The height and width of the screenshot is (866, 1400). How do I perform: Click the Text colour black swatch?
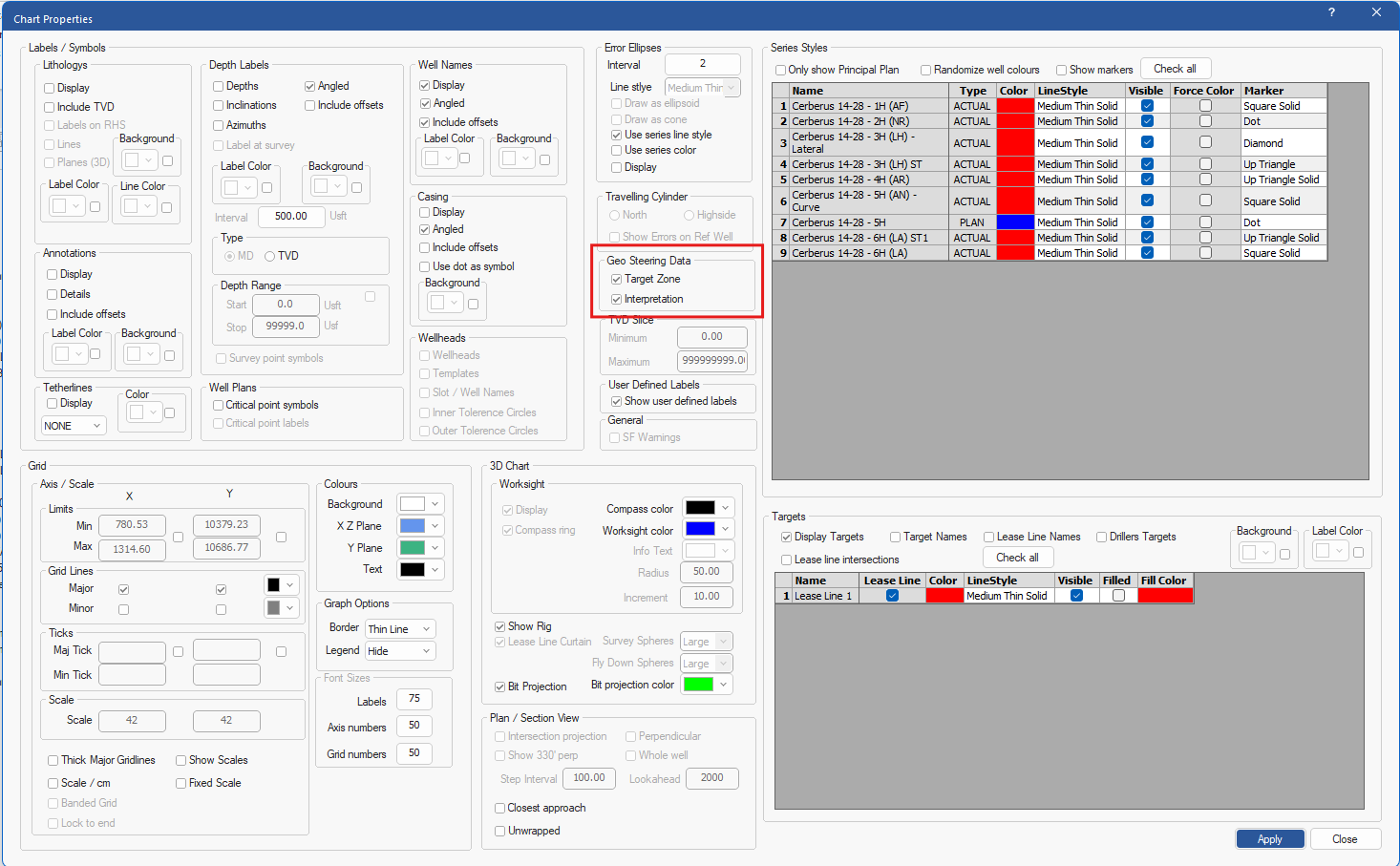click(412, 570)
